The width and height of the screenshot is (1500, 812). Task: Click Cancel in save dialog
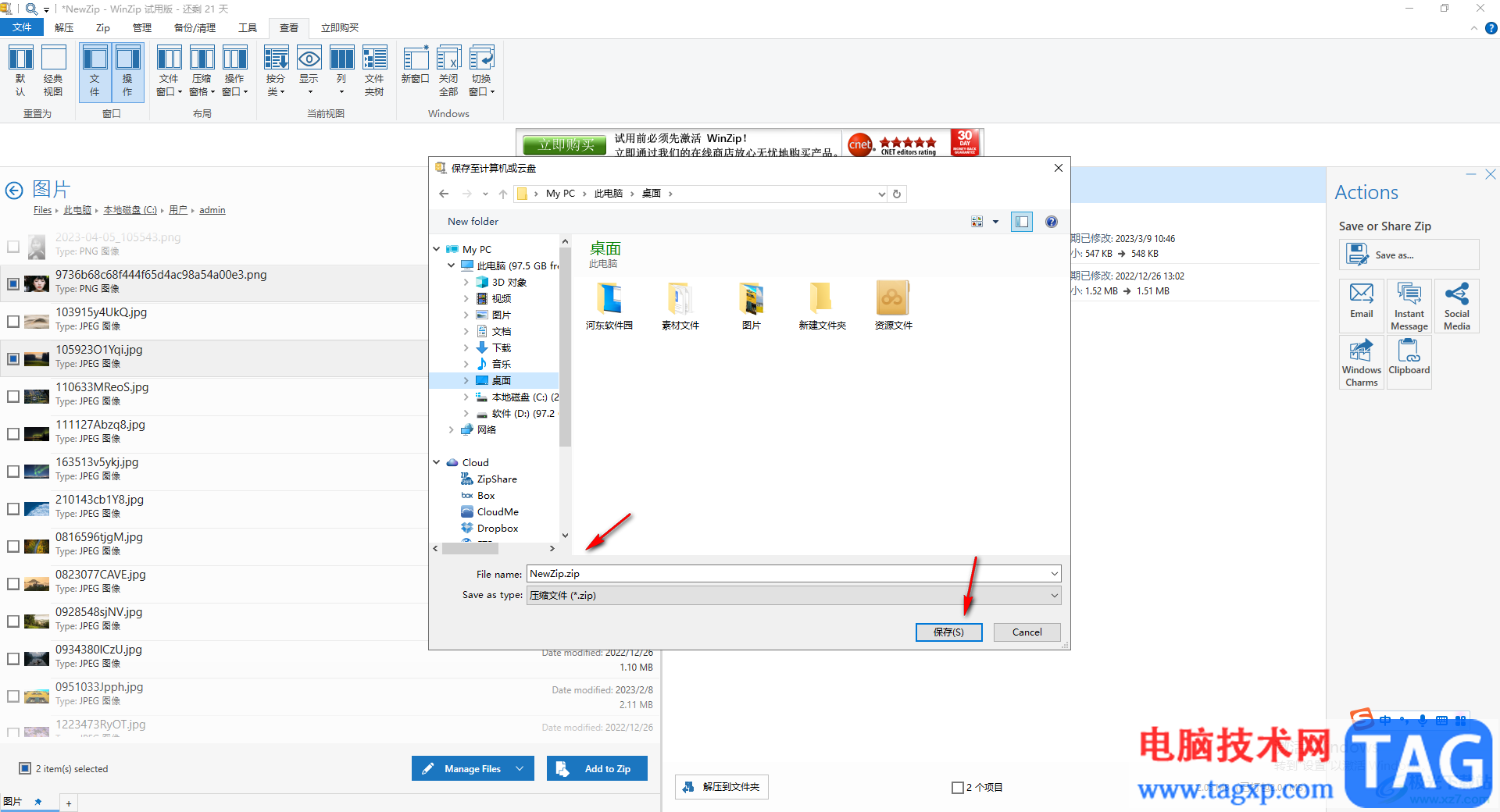(x=1027, y=632)
